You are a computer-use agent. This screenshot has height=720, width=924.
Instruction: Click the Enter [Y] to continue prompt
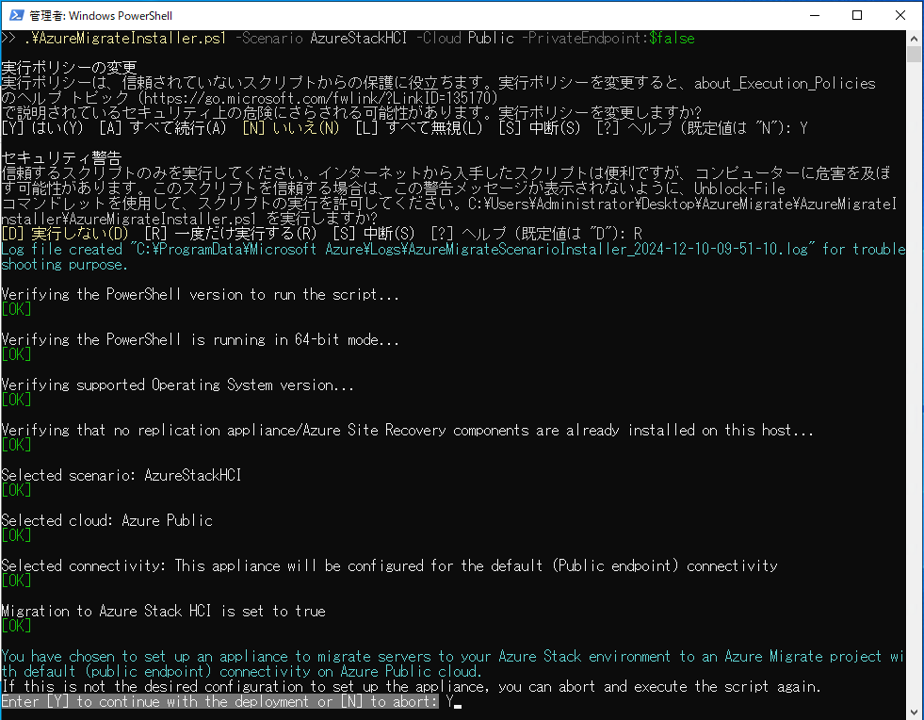220,702
